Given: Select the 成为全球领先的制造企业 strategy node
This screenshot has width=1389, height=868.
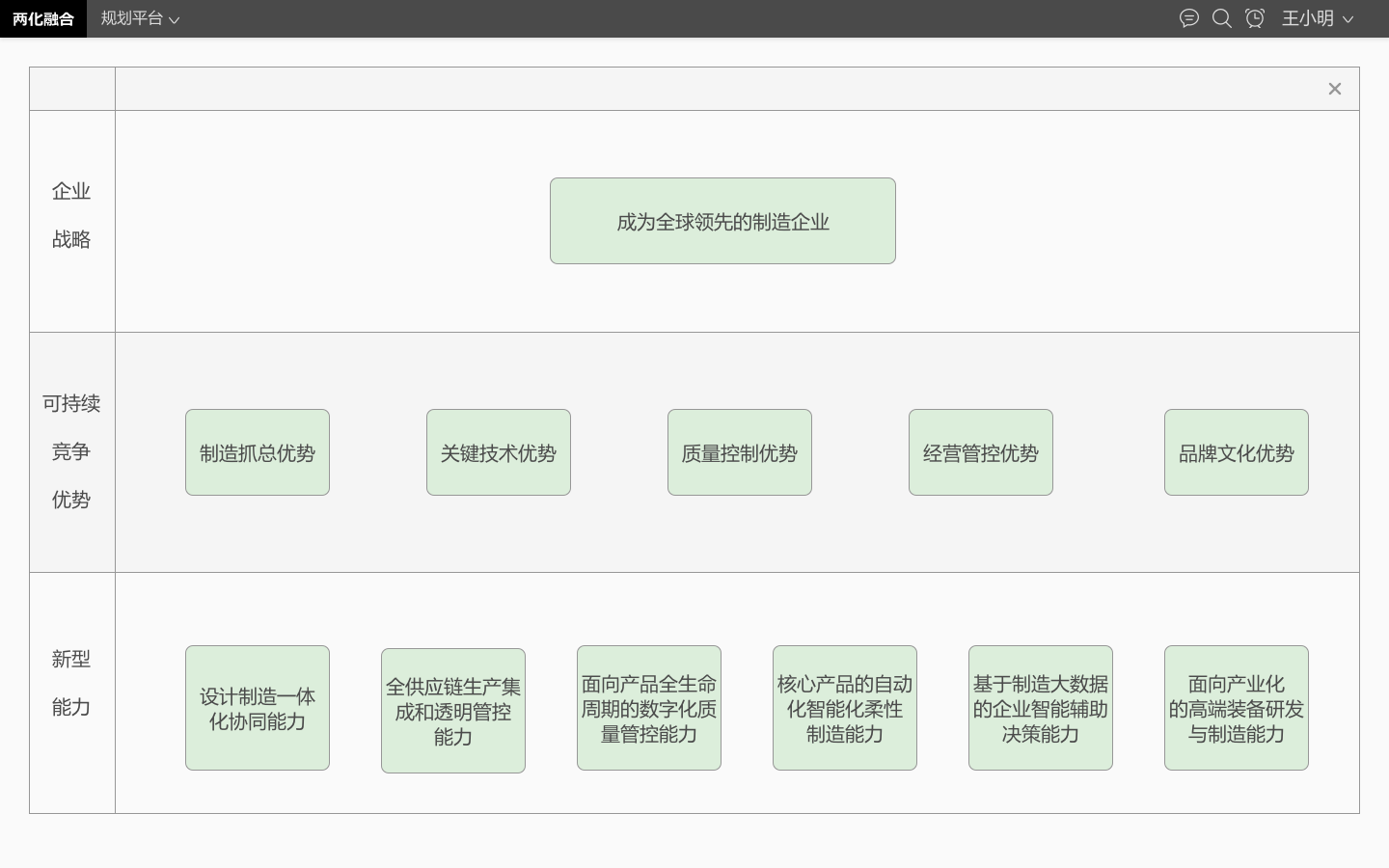Looking at the screenshot, I should 722,221.
